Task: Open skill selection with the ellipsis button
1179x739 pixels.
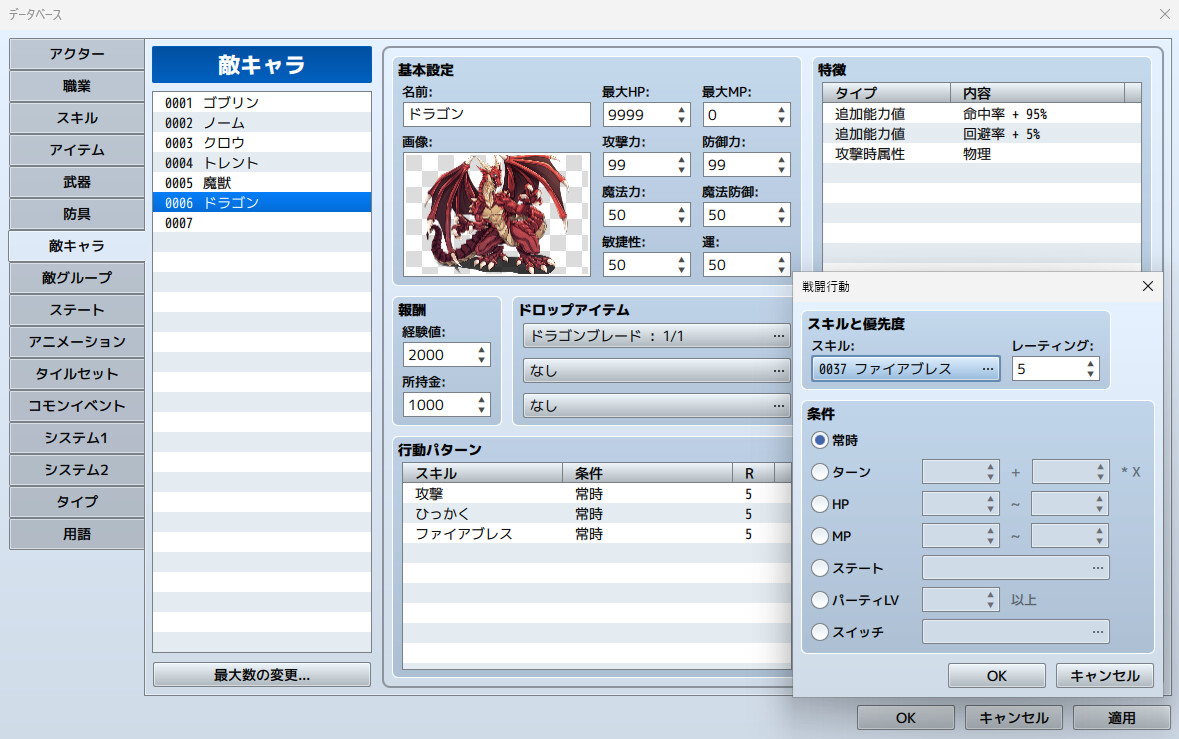Action: click(987, 368)
